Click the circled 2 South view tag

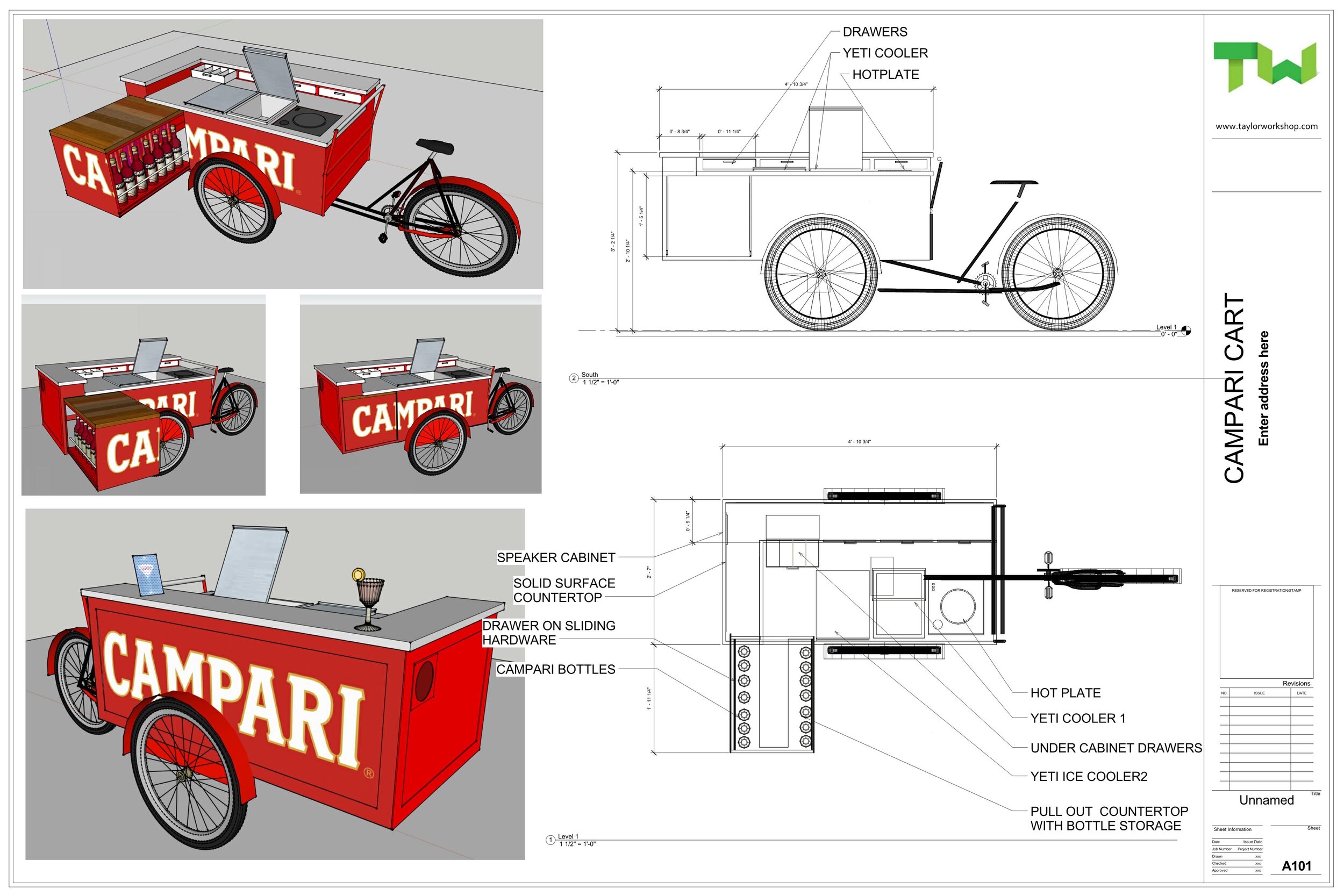pos(574,378)
